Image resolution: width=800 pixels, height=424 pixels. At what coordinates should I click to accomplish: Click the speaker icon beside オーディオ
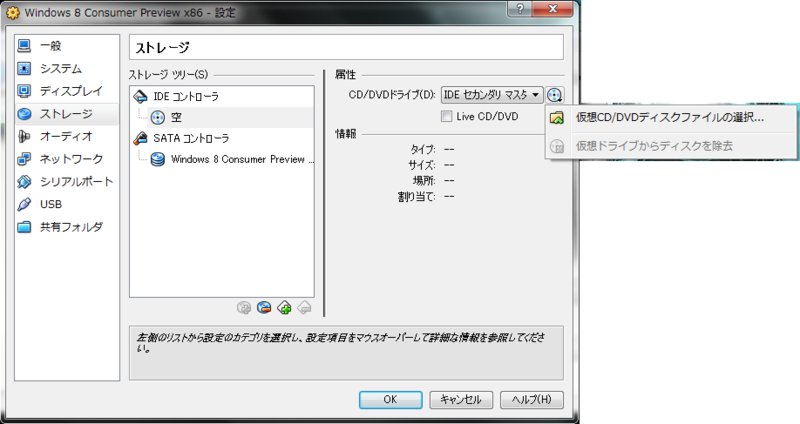(x=24, y=136)
